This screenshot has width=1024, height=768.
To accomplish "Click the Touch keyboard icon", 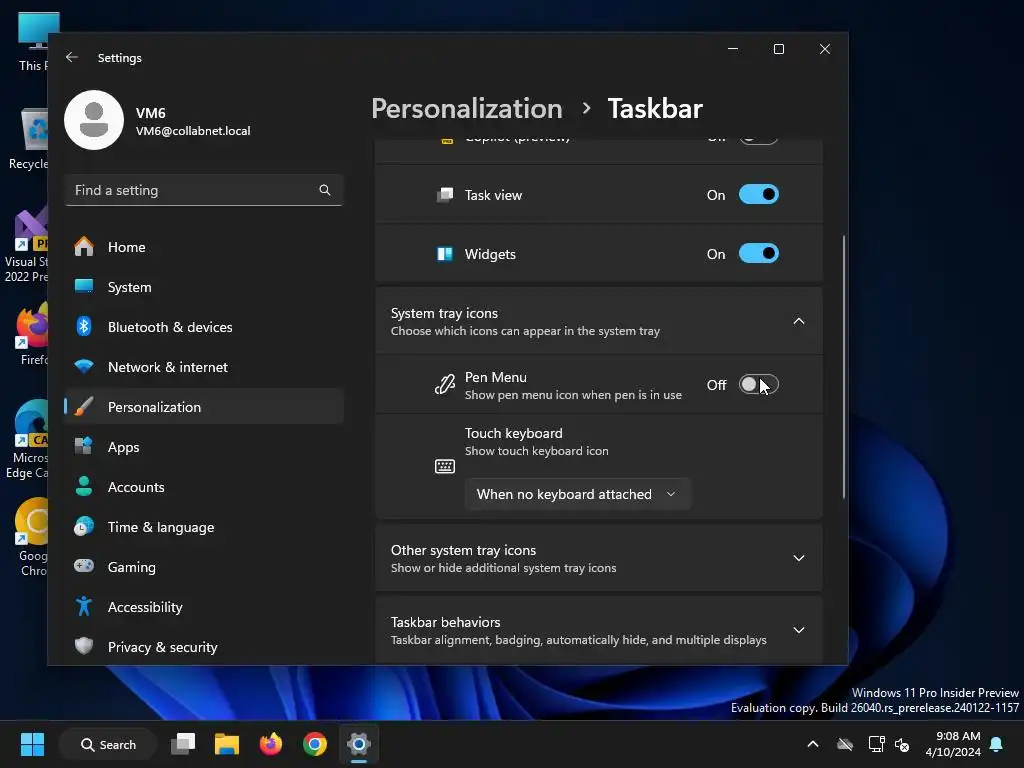I will click(x=445, y=466).
